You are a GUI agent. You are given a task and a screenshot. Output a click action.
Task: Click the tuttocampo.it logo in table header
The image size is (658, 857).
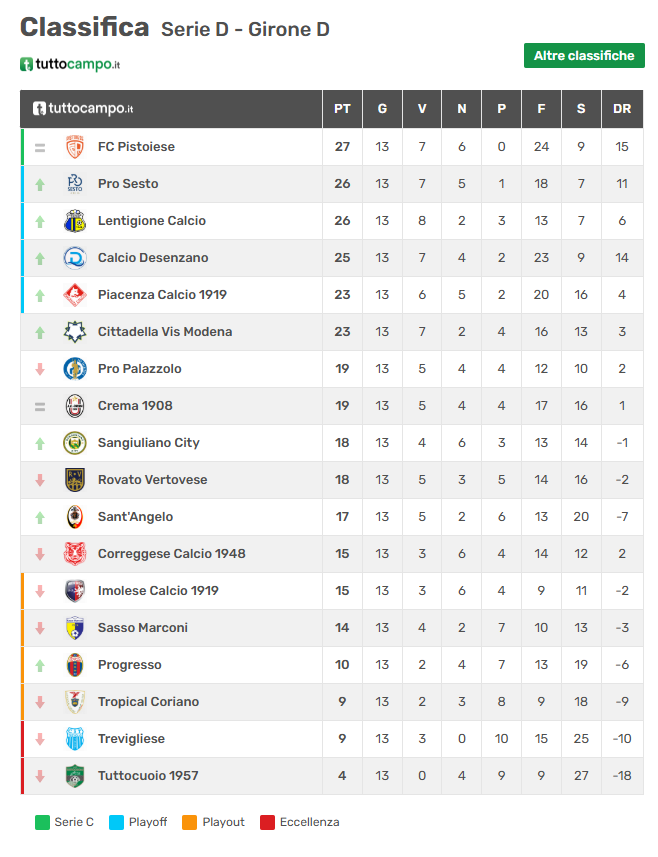(x=83, y=109)
